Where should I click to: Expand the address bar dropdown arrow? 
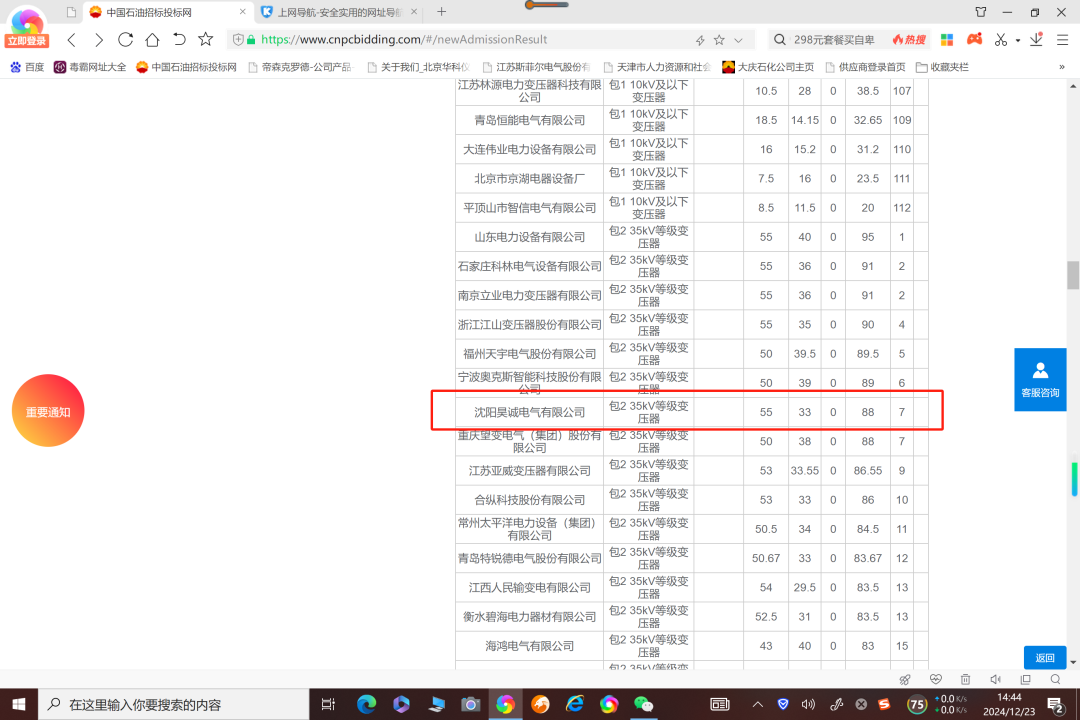pyautogui.click(x=738, y=40)
